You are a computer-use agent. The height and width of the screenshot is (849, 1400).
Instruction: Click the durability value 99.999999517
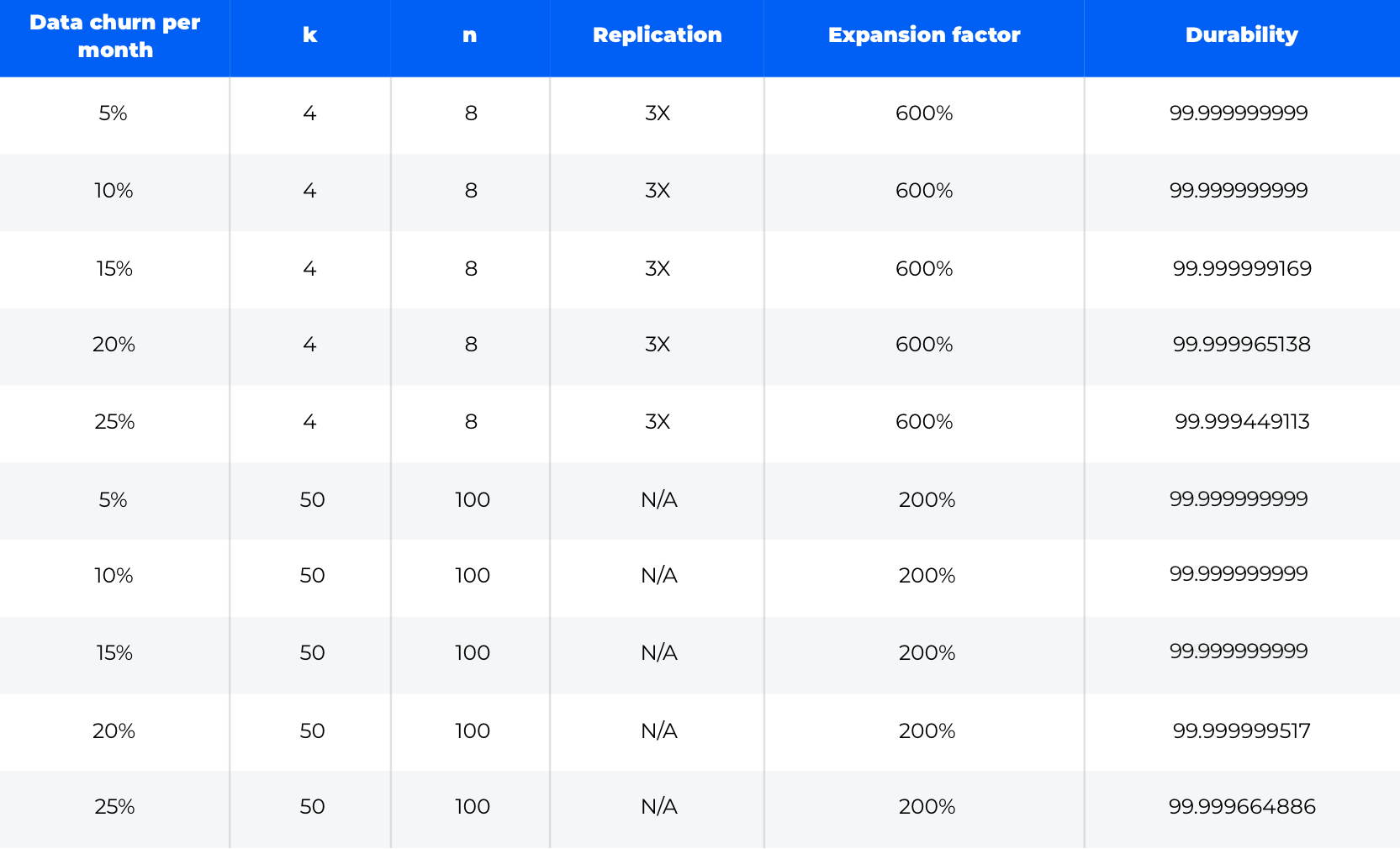pos(1241,730)
